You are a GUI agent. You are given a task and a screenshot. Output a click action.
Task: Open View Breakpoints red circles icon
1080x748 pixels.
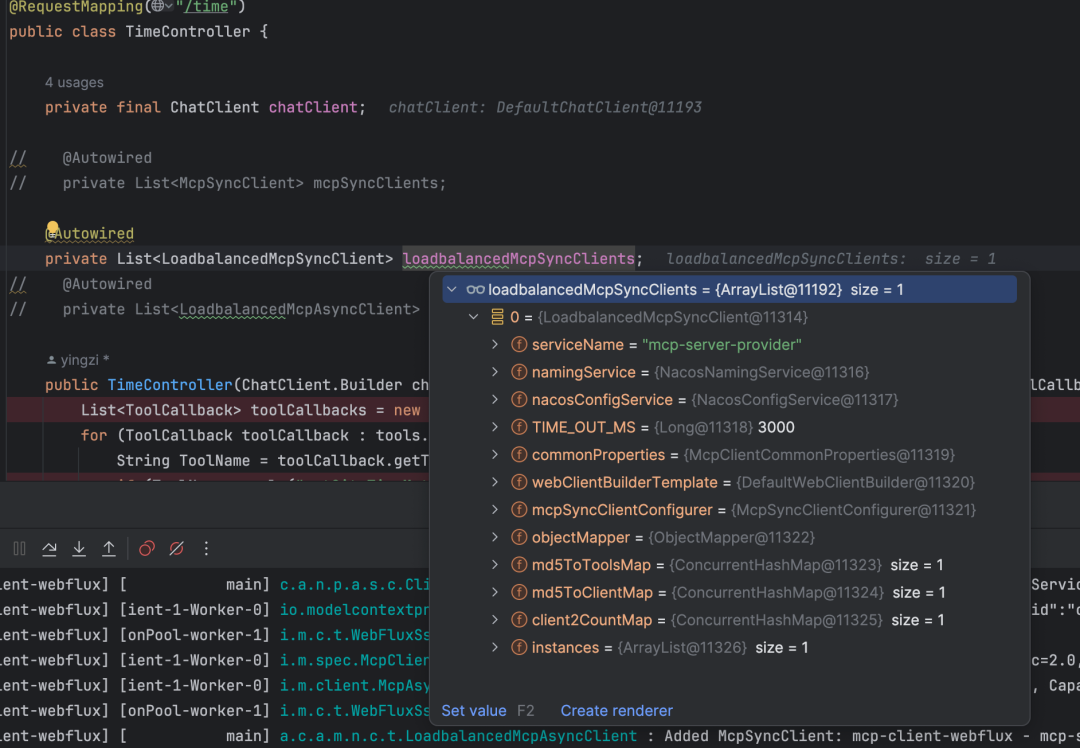click(x=147, y=548)
